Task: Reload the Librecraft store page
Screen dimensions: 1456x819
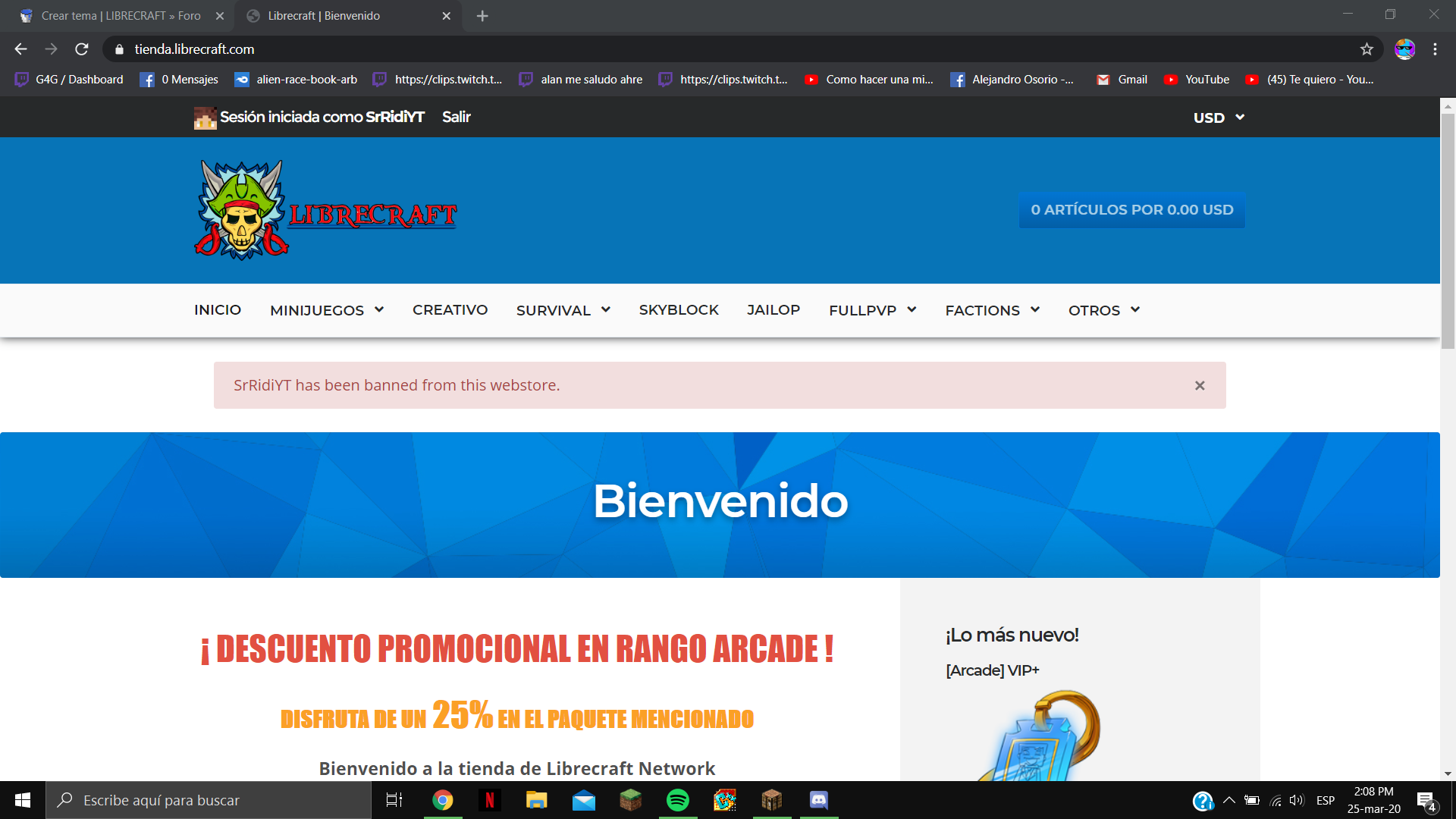Action: [82, 49]
